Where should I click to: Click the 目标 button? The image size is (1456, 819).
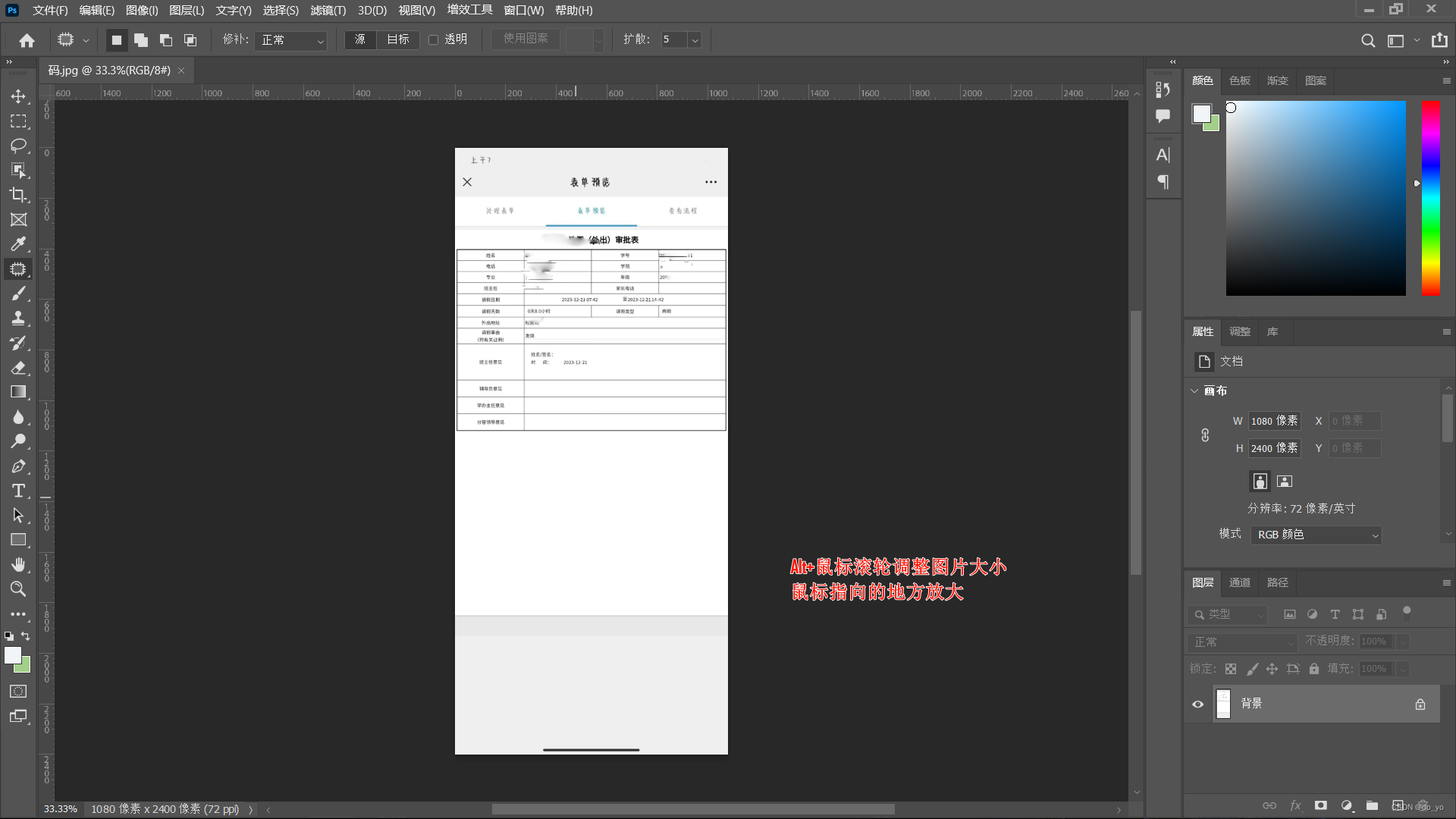point(398,39)
